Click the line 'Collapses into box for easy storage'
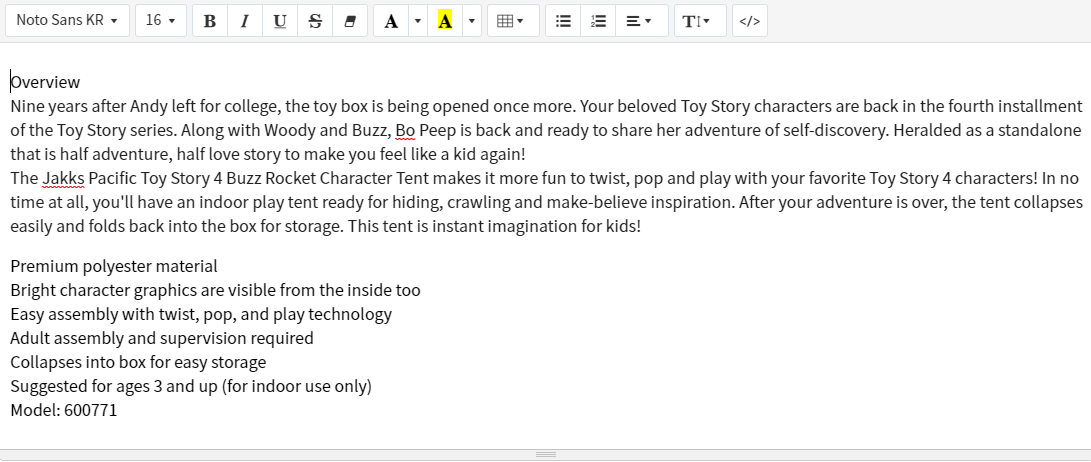 [x=138, y=362]
